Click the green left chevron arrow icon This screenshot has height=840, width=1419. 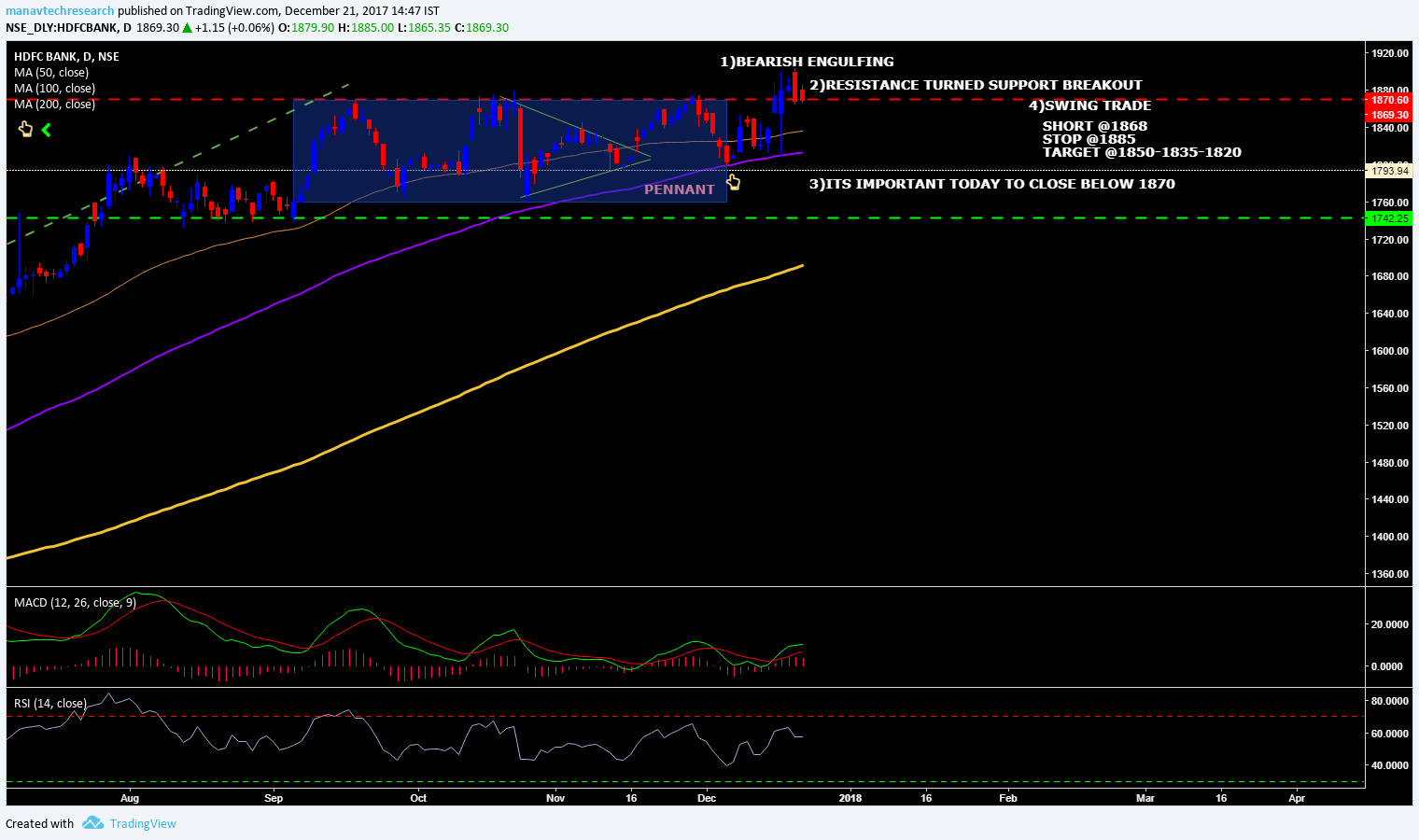pyautogui.click(x=46, y=130)
